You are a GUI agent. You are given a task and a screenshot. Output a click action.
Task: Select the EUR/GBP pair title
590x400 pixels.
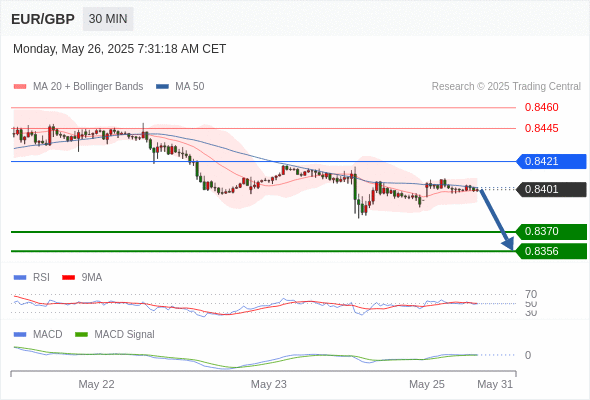(43, 19)
